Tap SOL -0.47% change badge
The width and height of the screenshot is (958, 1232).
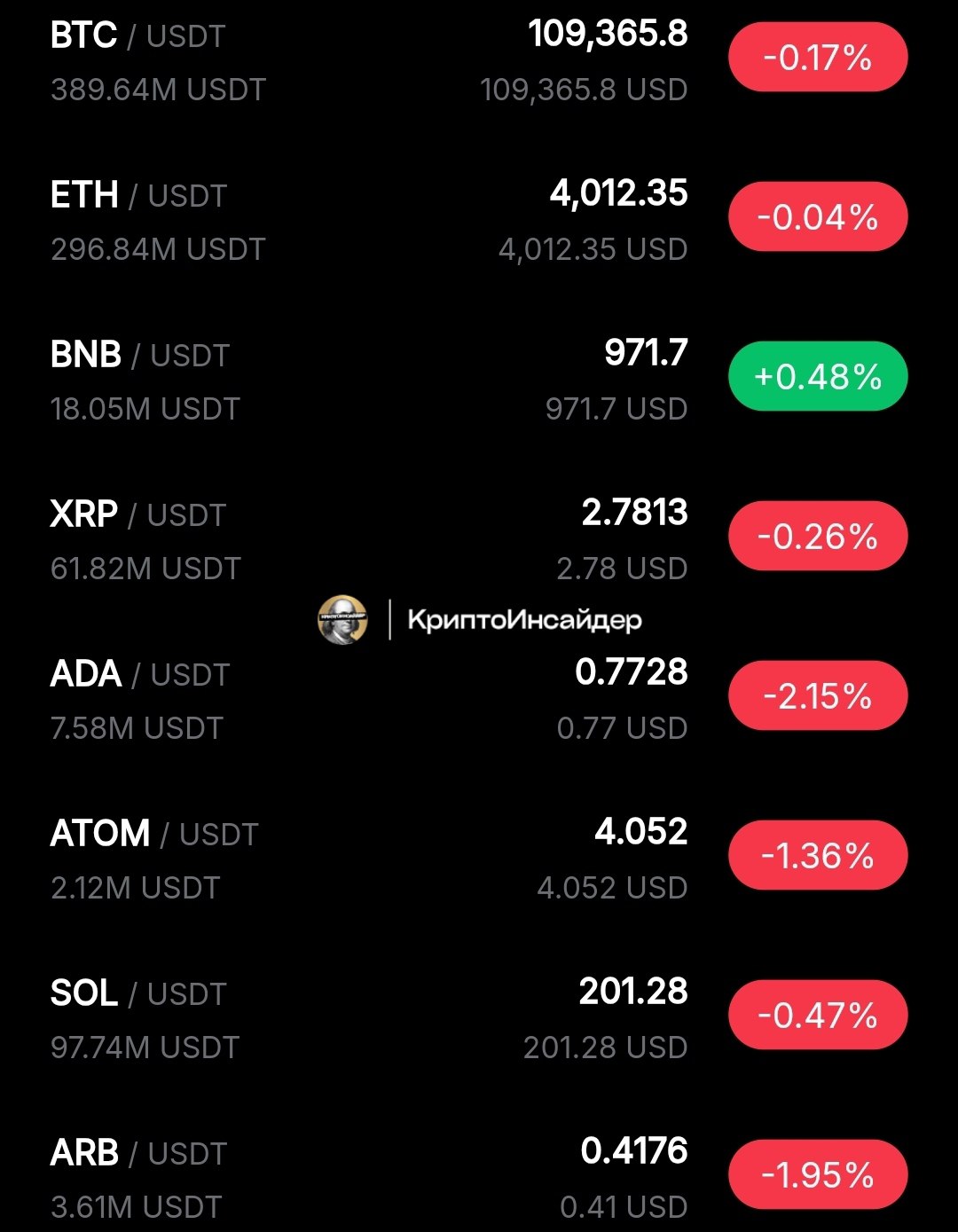coord(818,1016)
